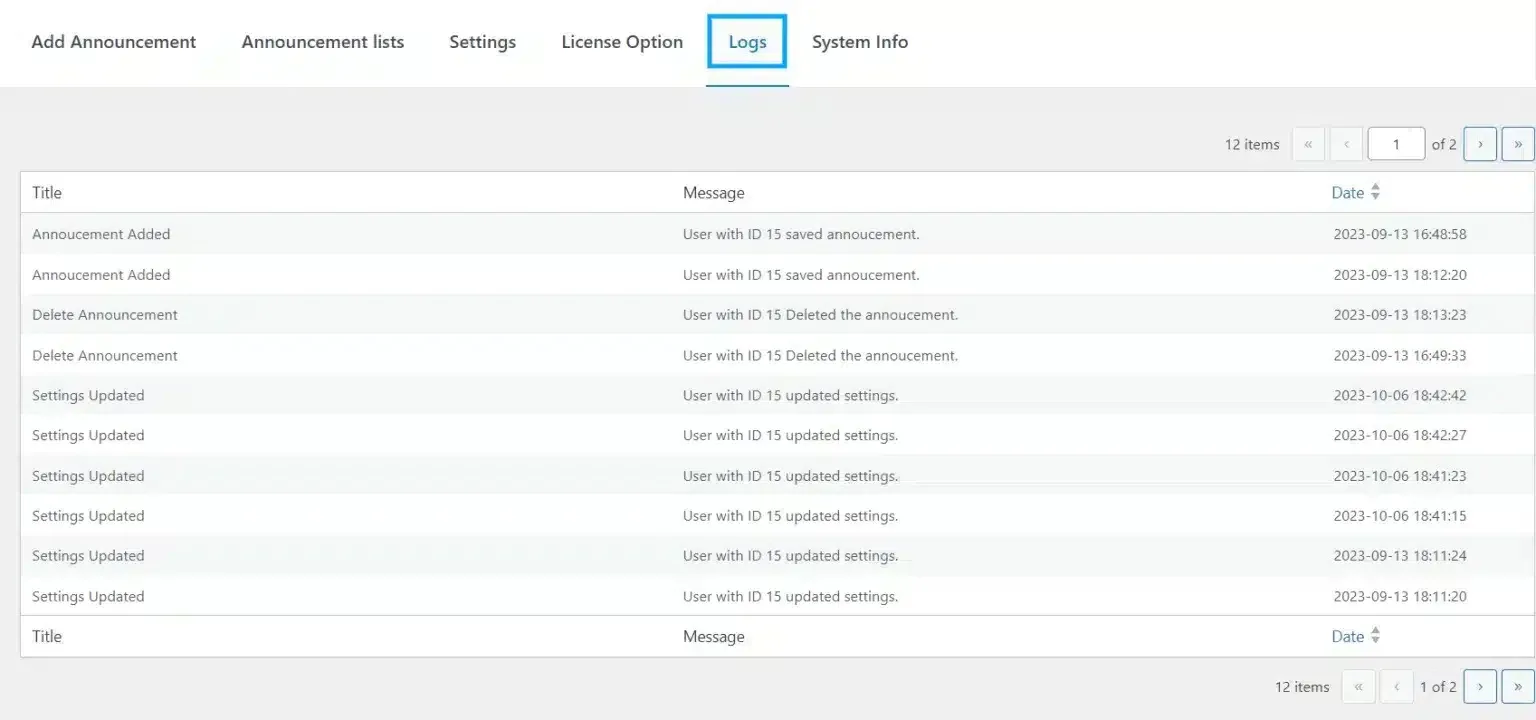This screenshot has width=1536, height=720.
Task: Jump to last page from bottom pagination
Action: (1518, 686)
